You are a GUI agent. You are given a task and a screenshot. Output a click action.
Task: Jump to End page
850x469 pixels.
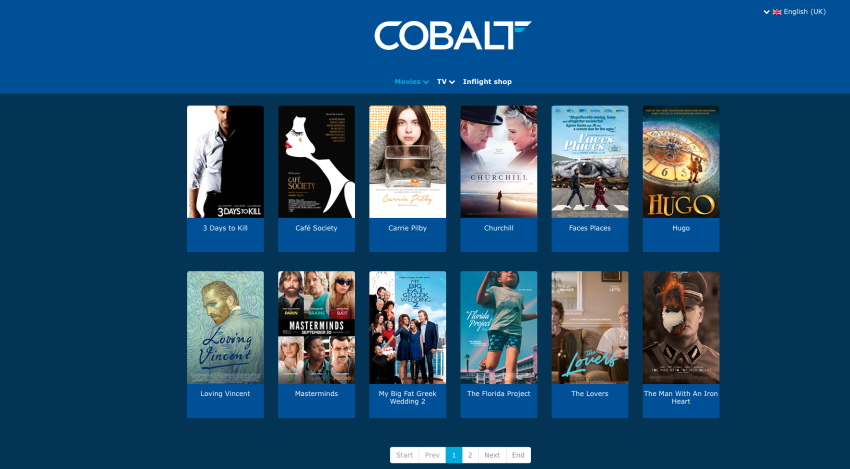[518, 455]
